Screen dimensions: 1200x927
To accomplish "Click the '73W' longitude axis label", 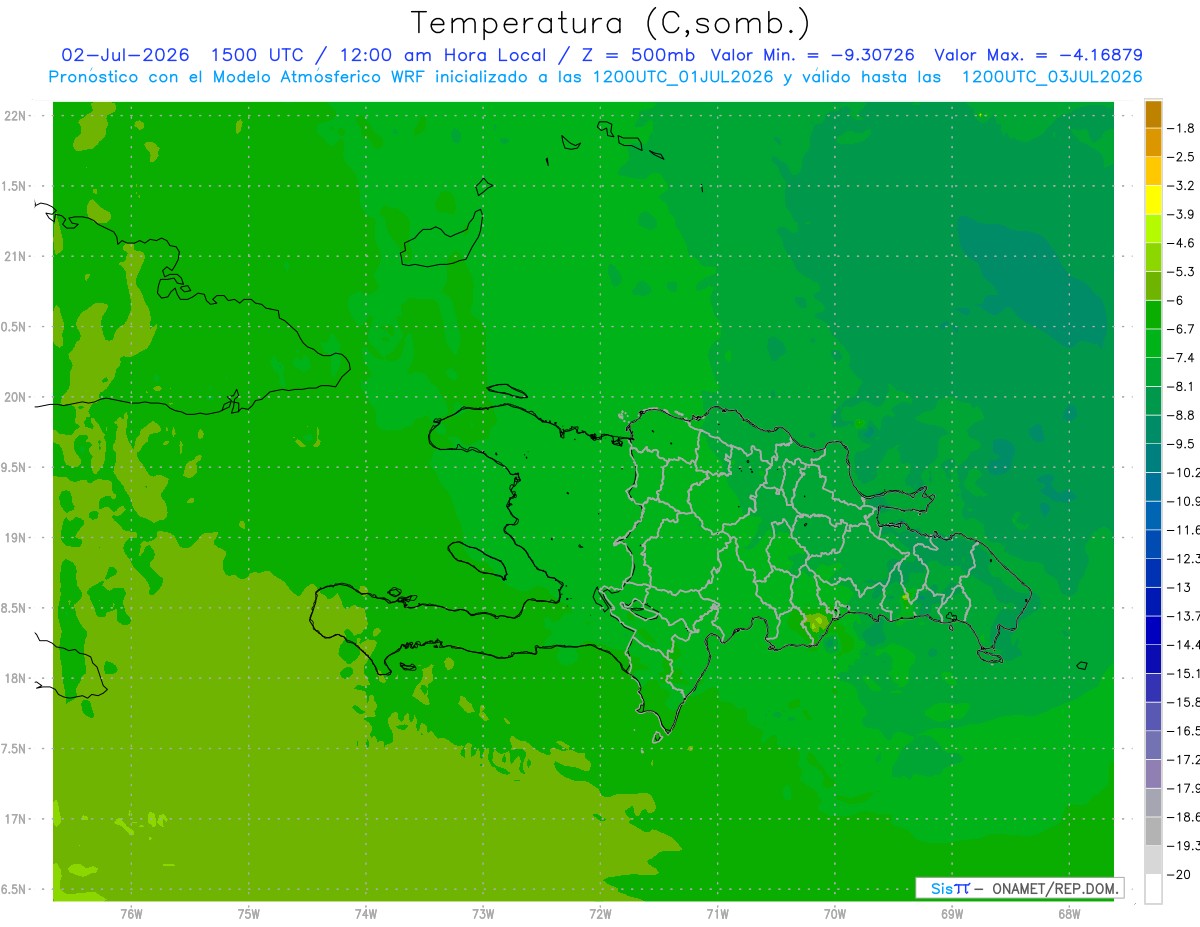I will (483, 914).
